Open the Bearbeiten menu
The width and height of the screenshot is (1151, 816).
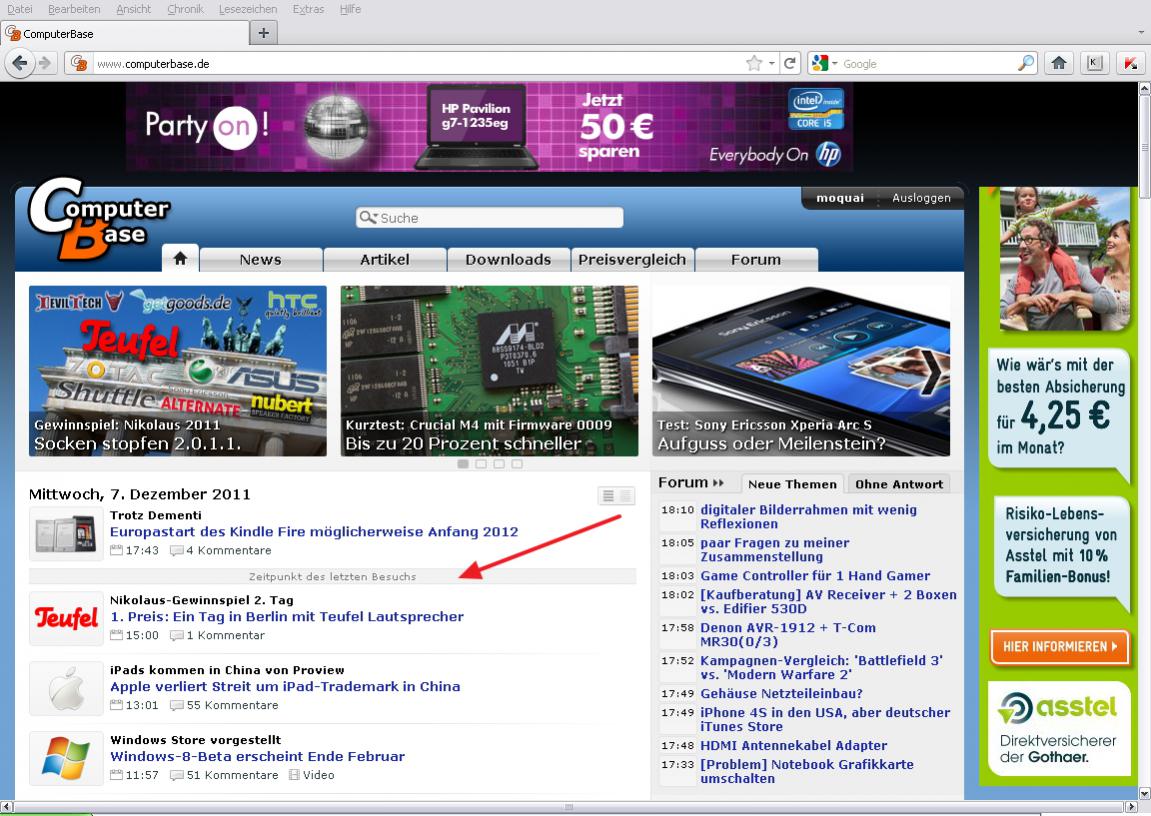tap(74, 9)
